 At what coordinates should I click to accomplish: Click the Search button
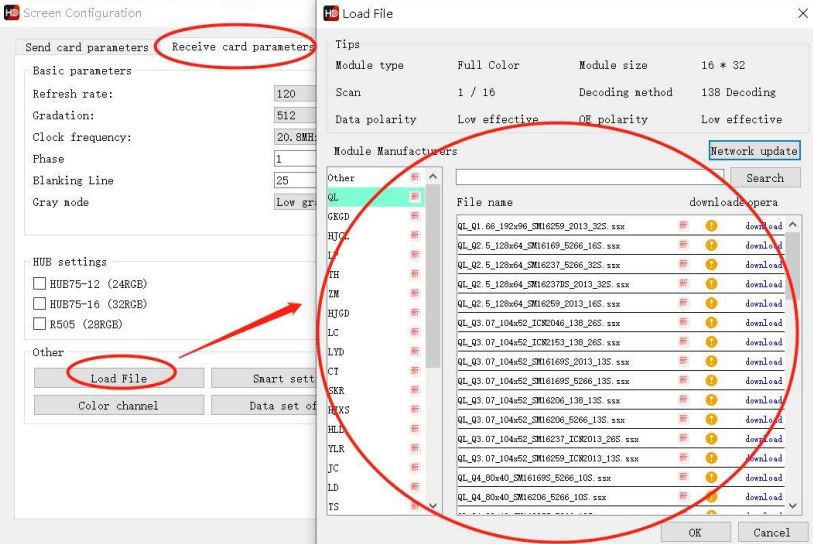pyautogui.click(x=765, y=177)
